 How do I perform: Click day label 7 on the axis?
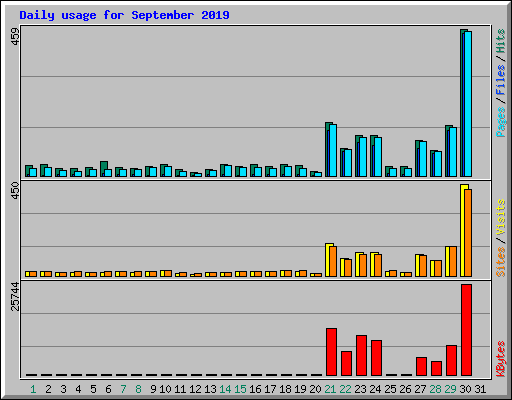point(123,389)
